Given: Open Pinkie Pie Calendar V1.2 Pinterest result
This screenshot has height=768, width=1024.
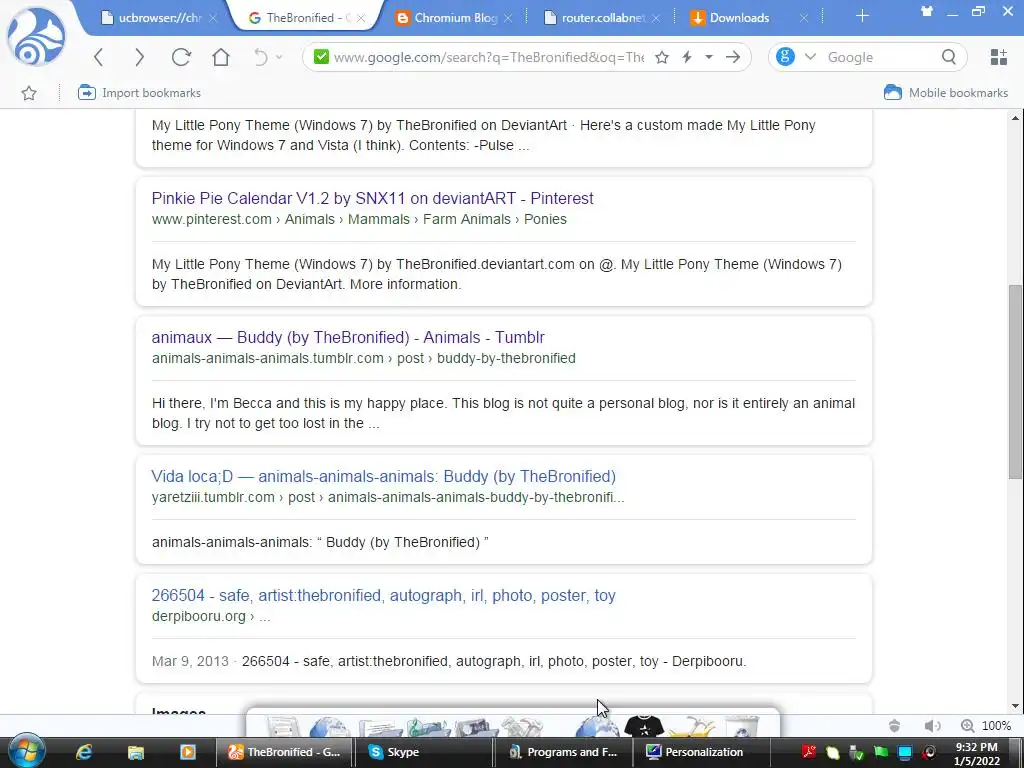Looking at the screenshot, I should tap(372, 199).
